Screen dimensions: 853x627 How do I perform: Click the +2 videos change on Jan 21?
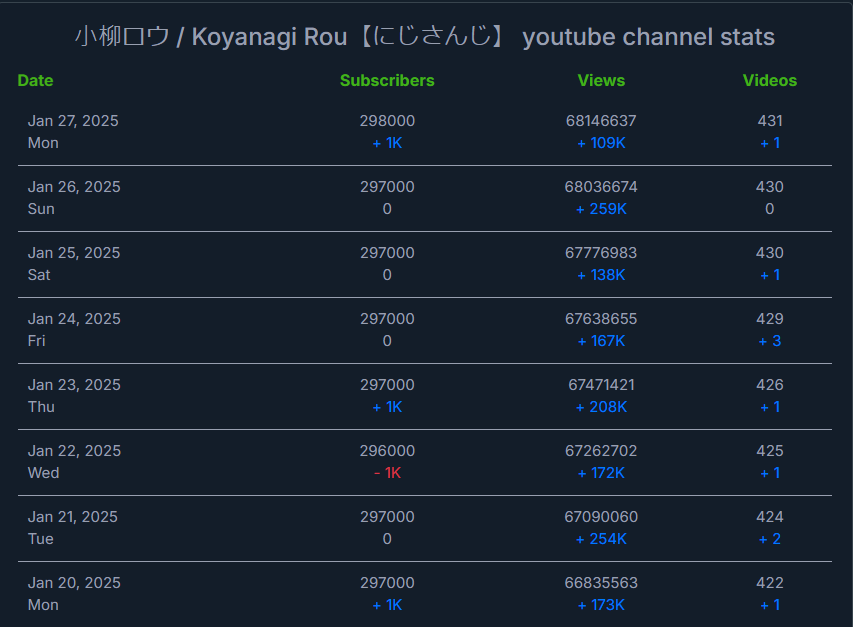click(770, 539)
